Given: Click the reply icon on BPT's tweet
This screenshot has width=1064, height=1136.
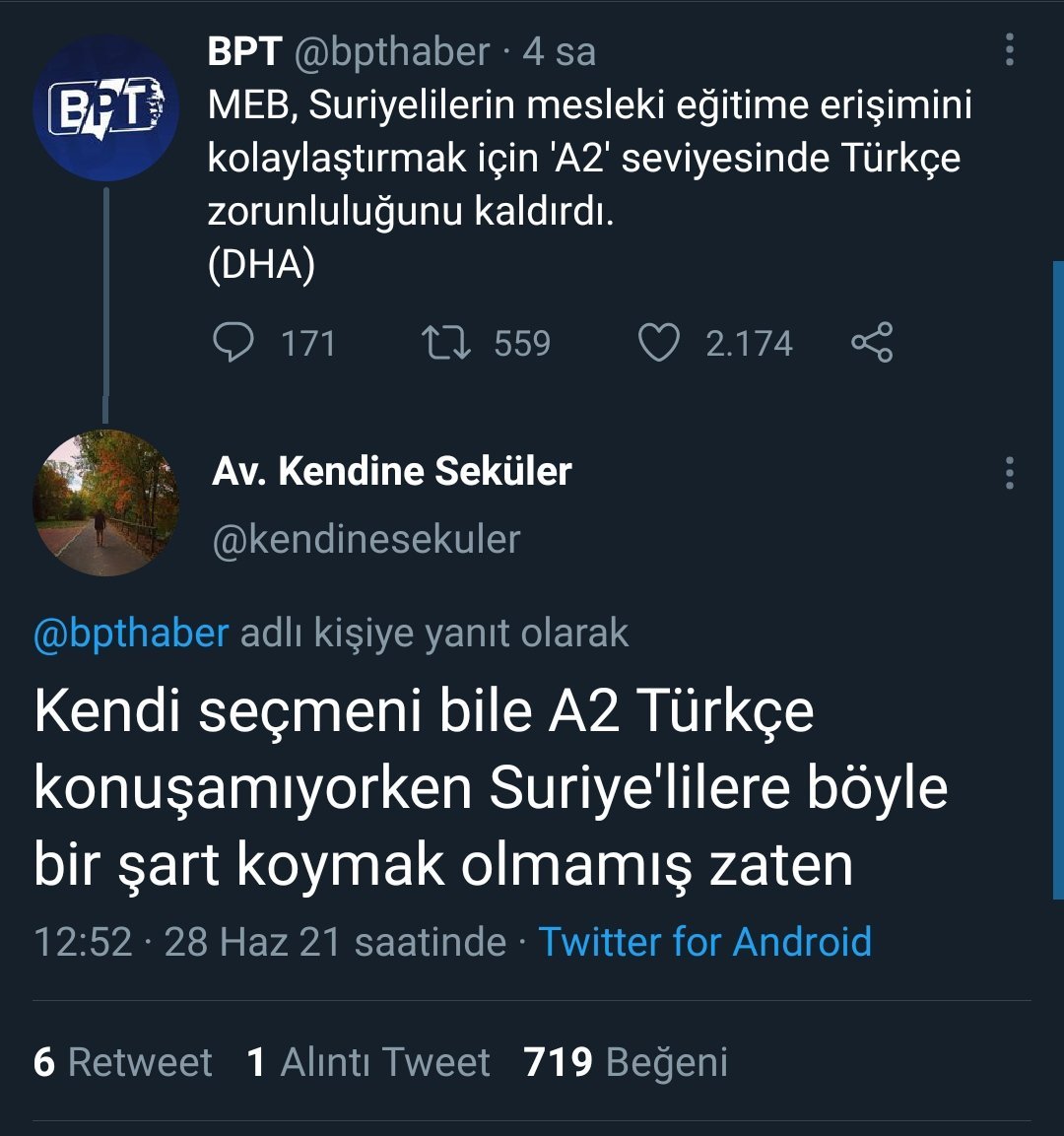Looking at the screenshot, I should click(233, 343).
